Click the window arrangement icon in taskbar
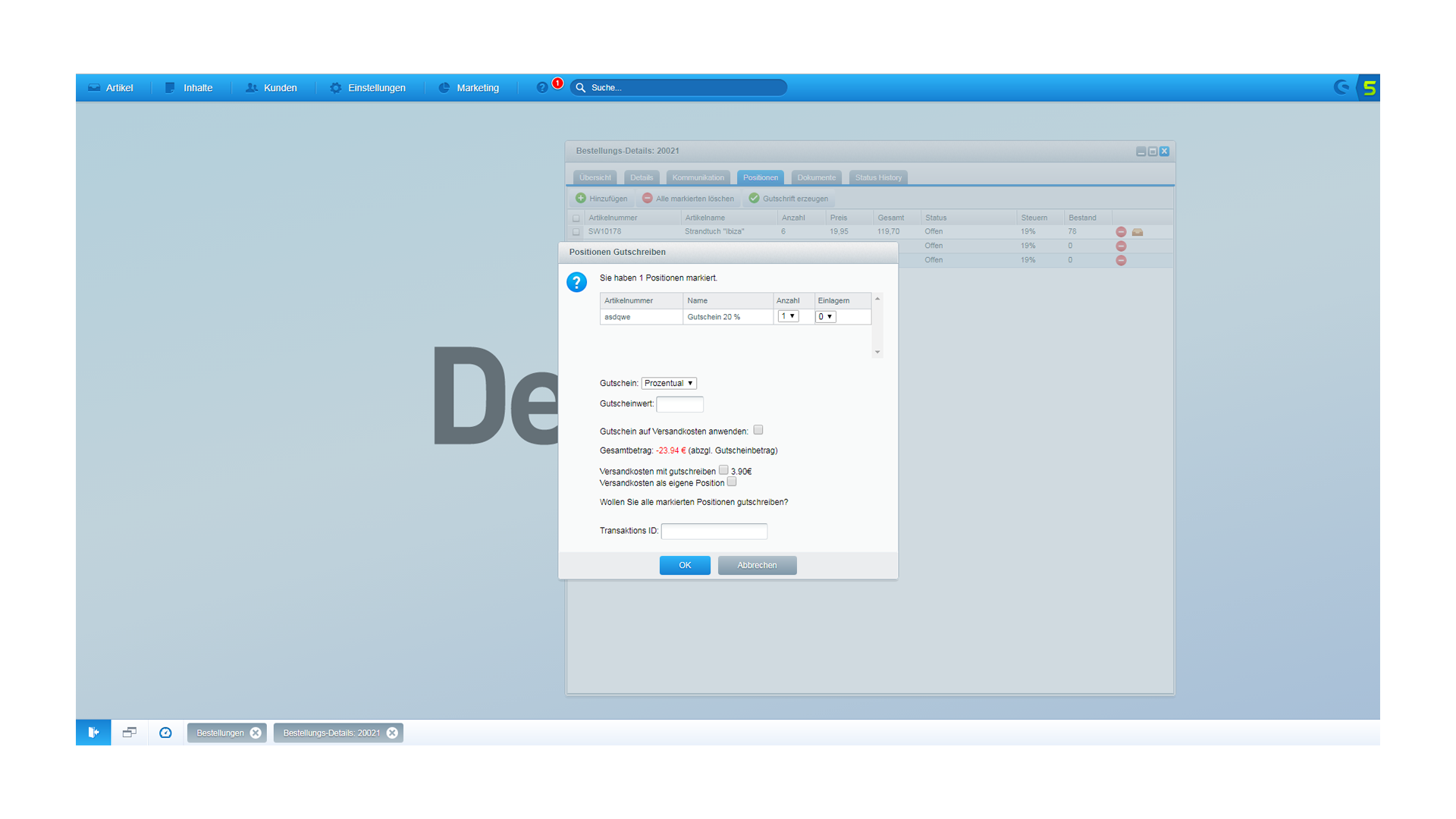 130,733
